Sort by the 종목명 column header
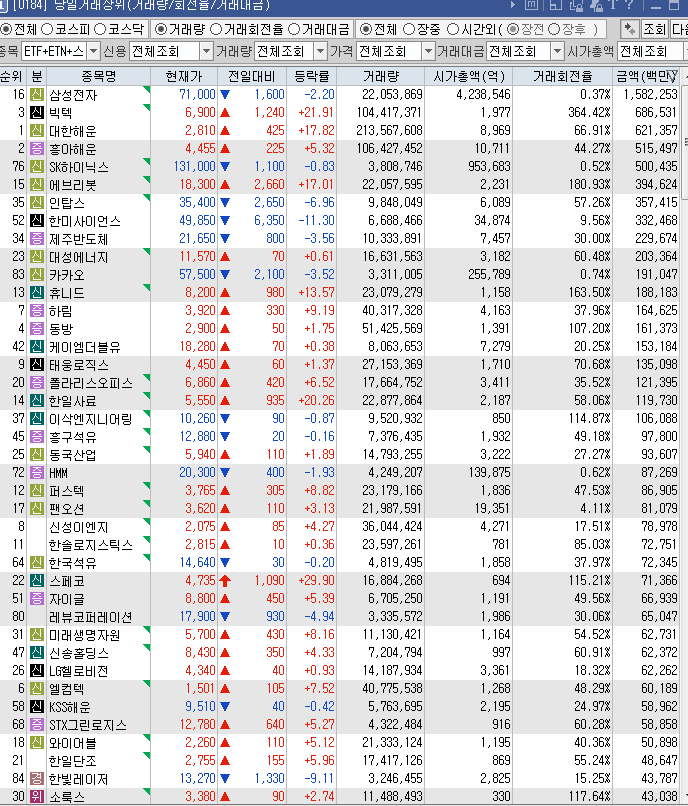The width and height of the screenshot is (688, 806). (99, 77)
